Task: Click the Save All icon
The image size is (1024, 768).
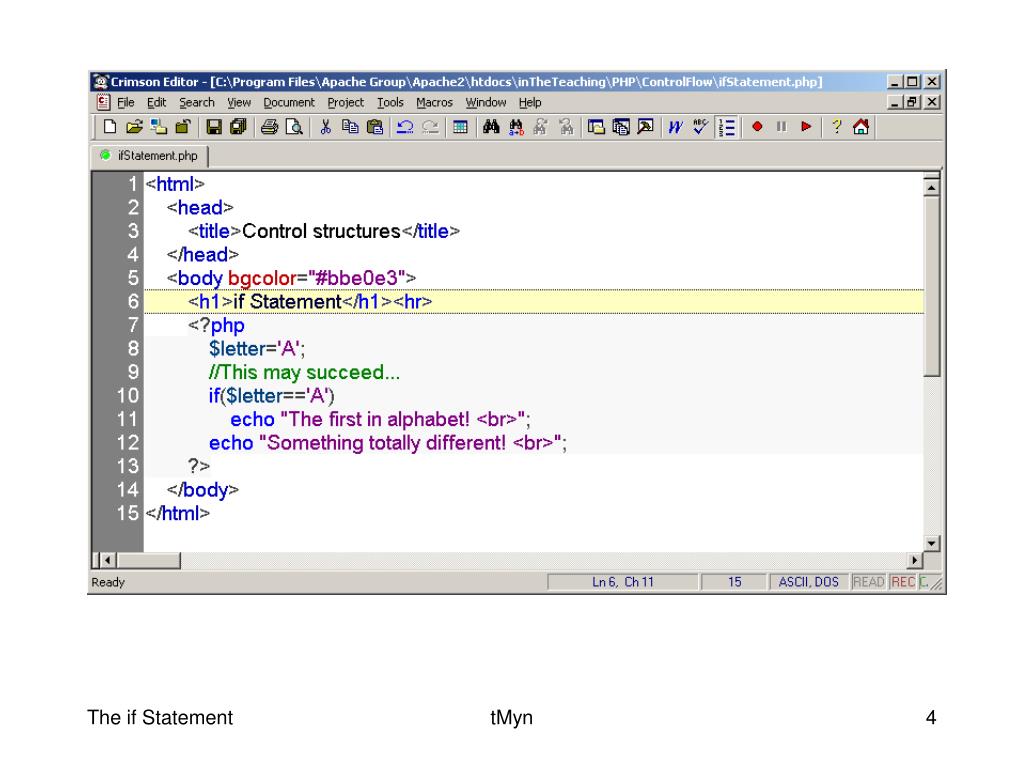Action: click(x=238, y=127)
